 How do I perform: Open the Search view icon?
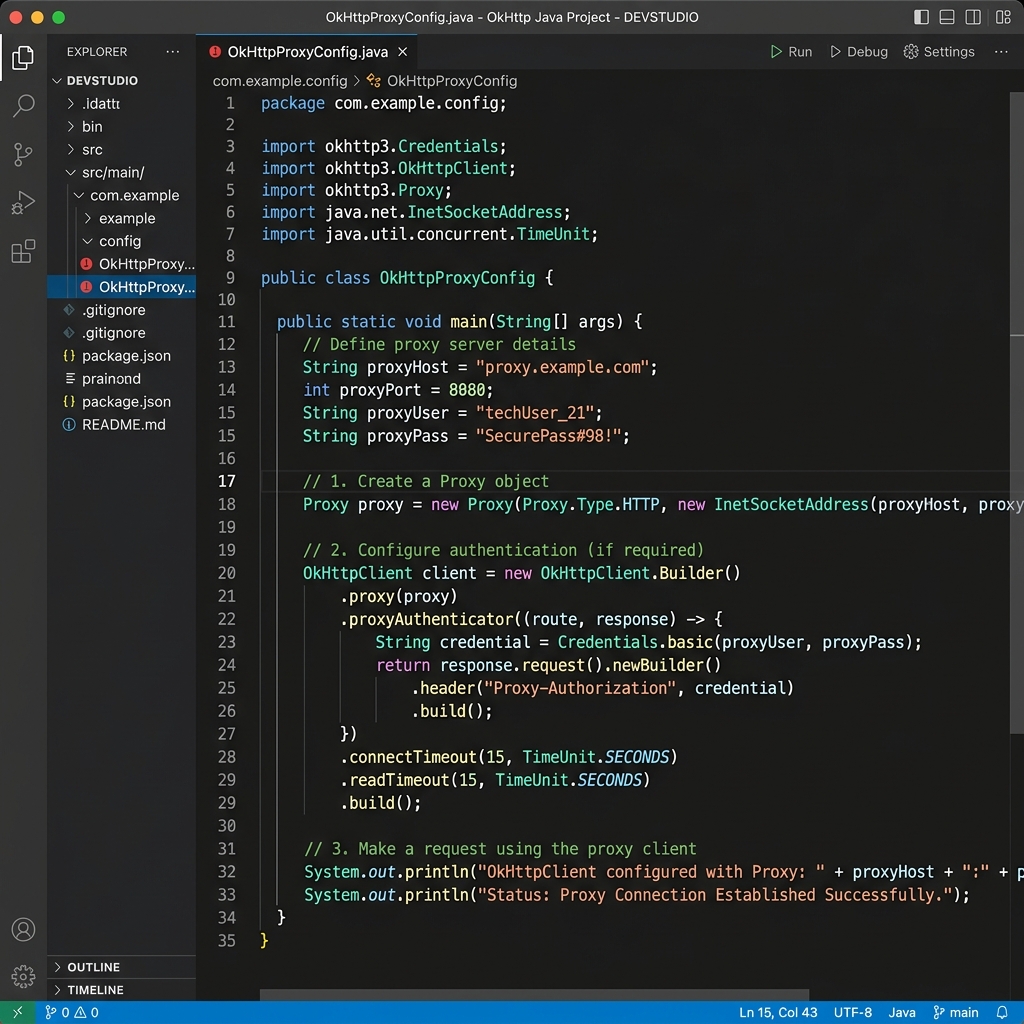point(23,105)
